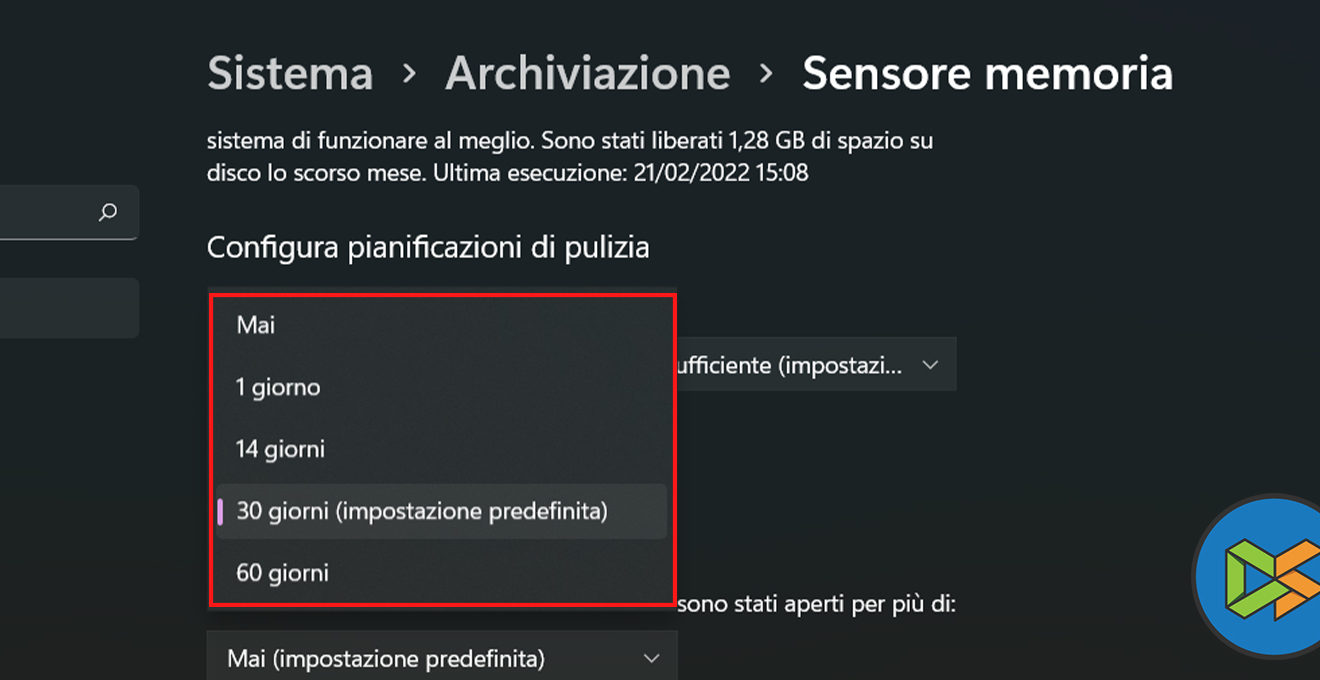The width and height of the screenshot is (1320, 680).
Task: Select 30 giorni (impostazione predefinita) option
Action: [422, 511]
